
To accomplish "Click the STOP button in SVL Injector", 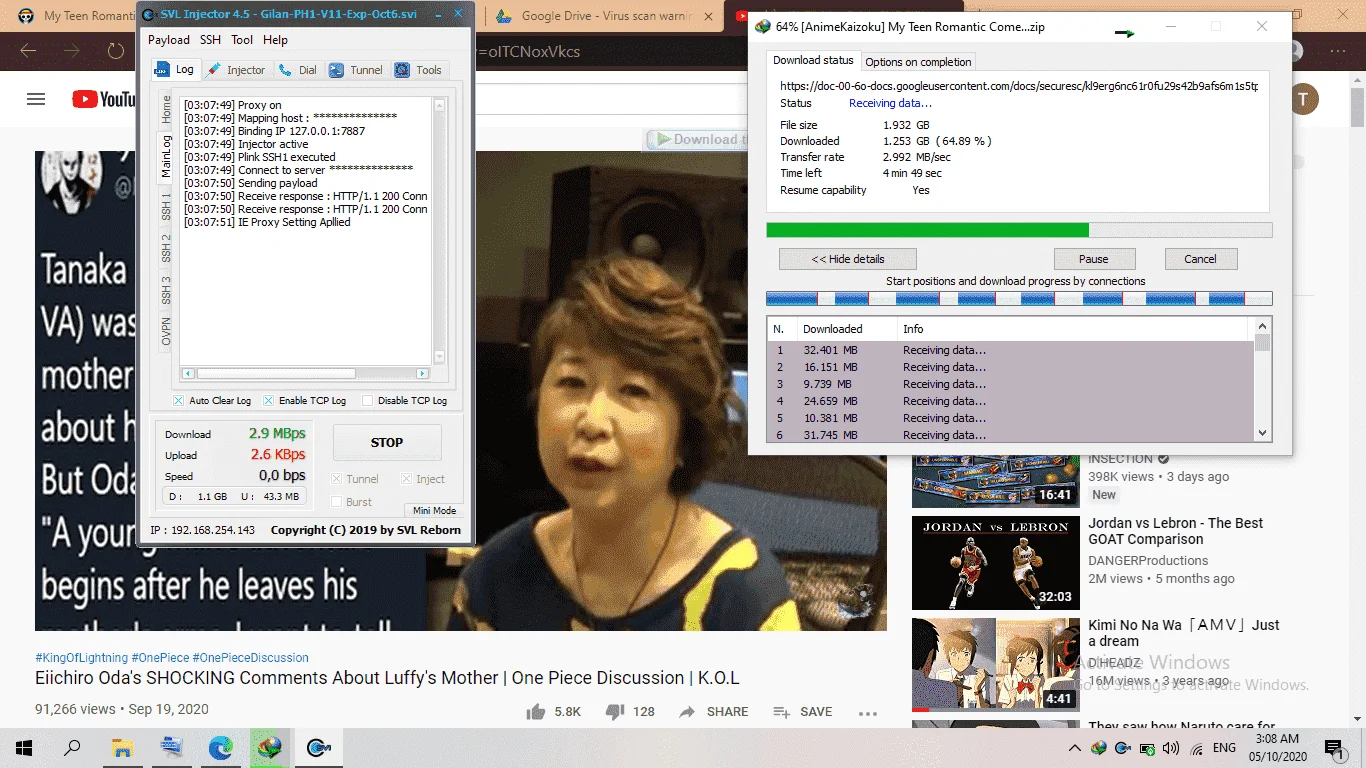I will [x=387, y=442].
